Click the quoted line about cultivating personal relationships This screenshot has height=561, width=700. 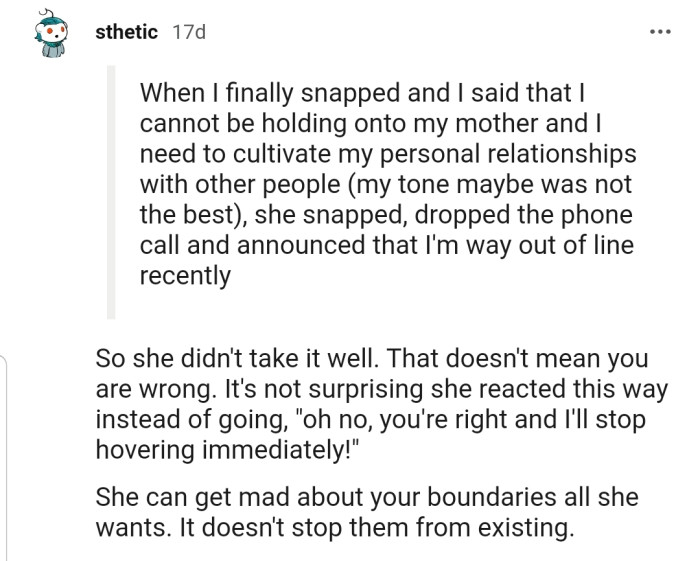pos(388,155)
